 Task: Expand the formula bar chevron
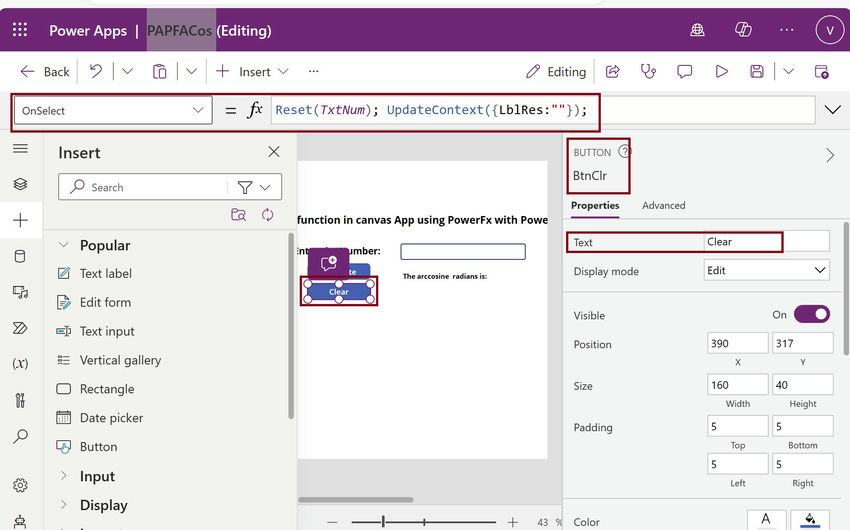point(832,110)
